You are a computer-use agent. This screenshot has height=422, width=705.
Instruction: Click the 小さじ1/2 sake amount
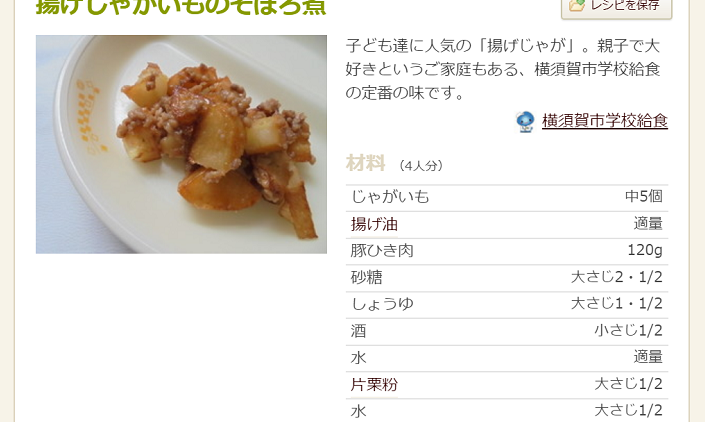click(x=628, y=330)
